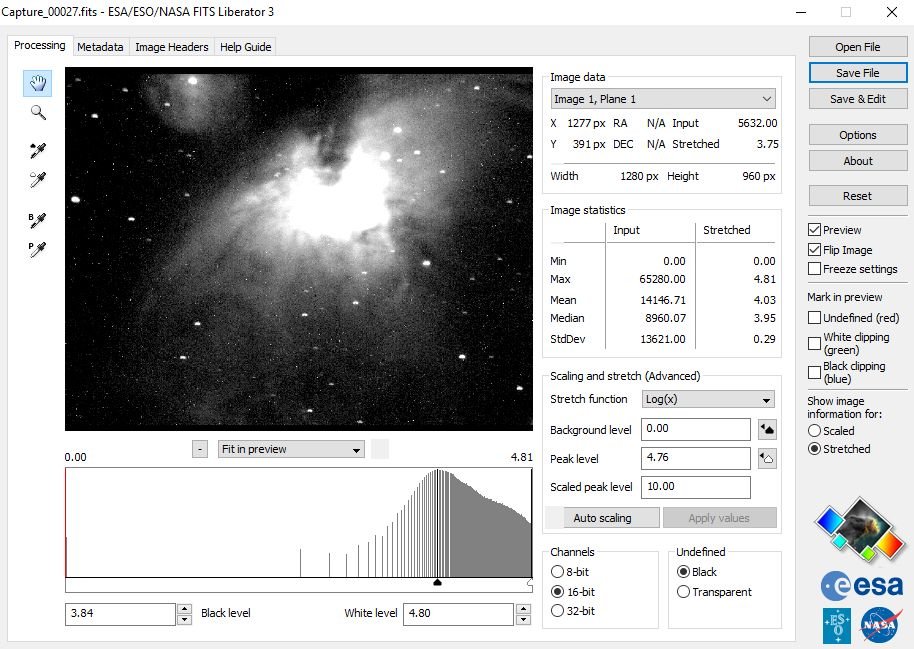This screenshot has width=914, height=649.
Task: Enable White clipping (green) checkbox
Action: point(814,343)
